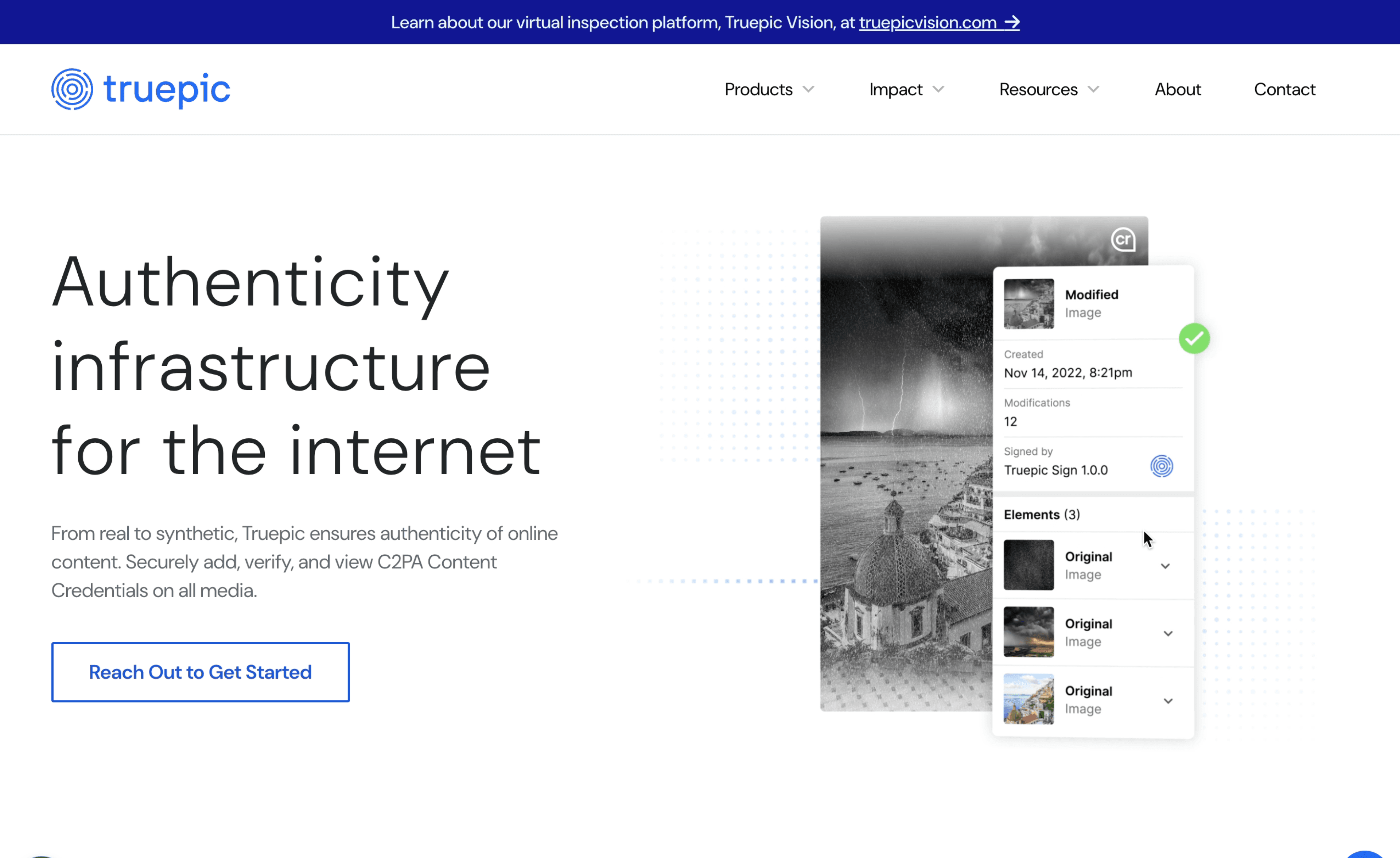1400x858 pixels.
Task: Click the coastal town Original Image thumbnail
Action: tap(1028, 699)
